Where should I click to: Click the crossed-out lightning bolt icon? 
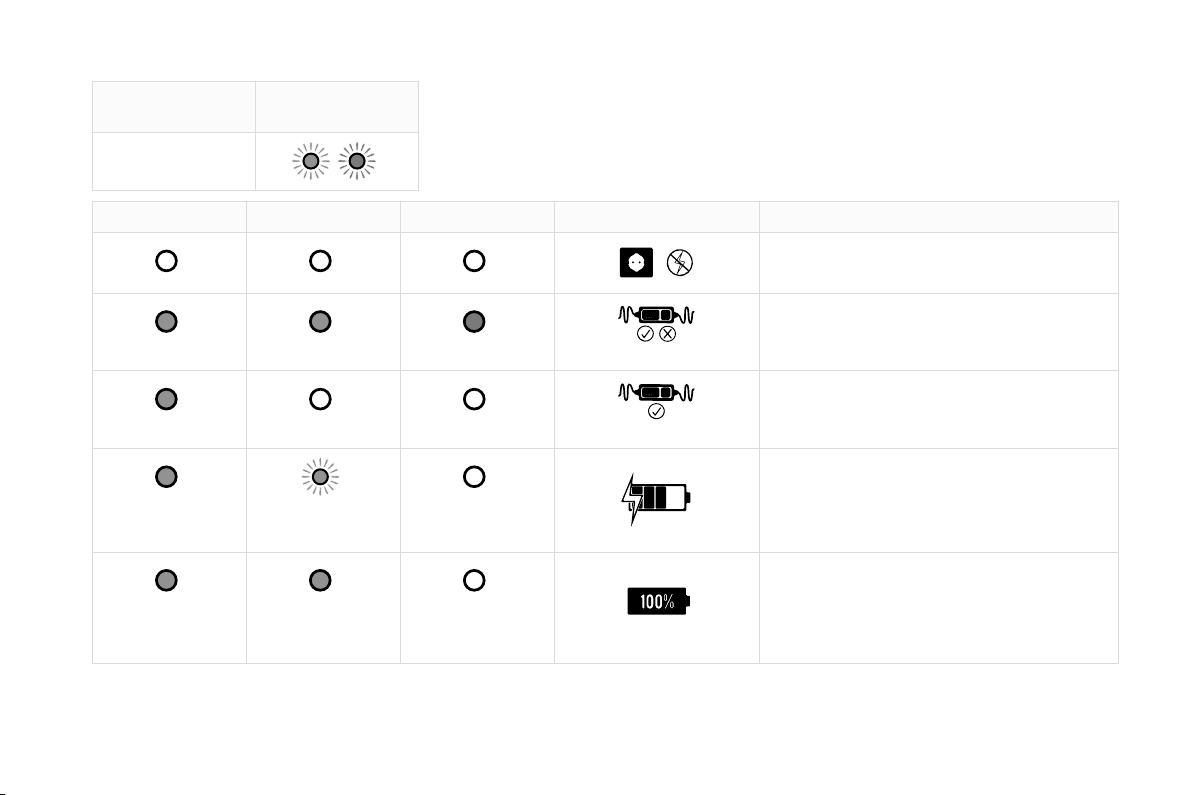coord(680,262)
